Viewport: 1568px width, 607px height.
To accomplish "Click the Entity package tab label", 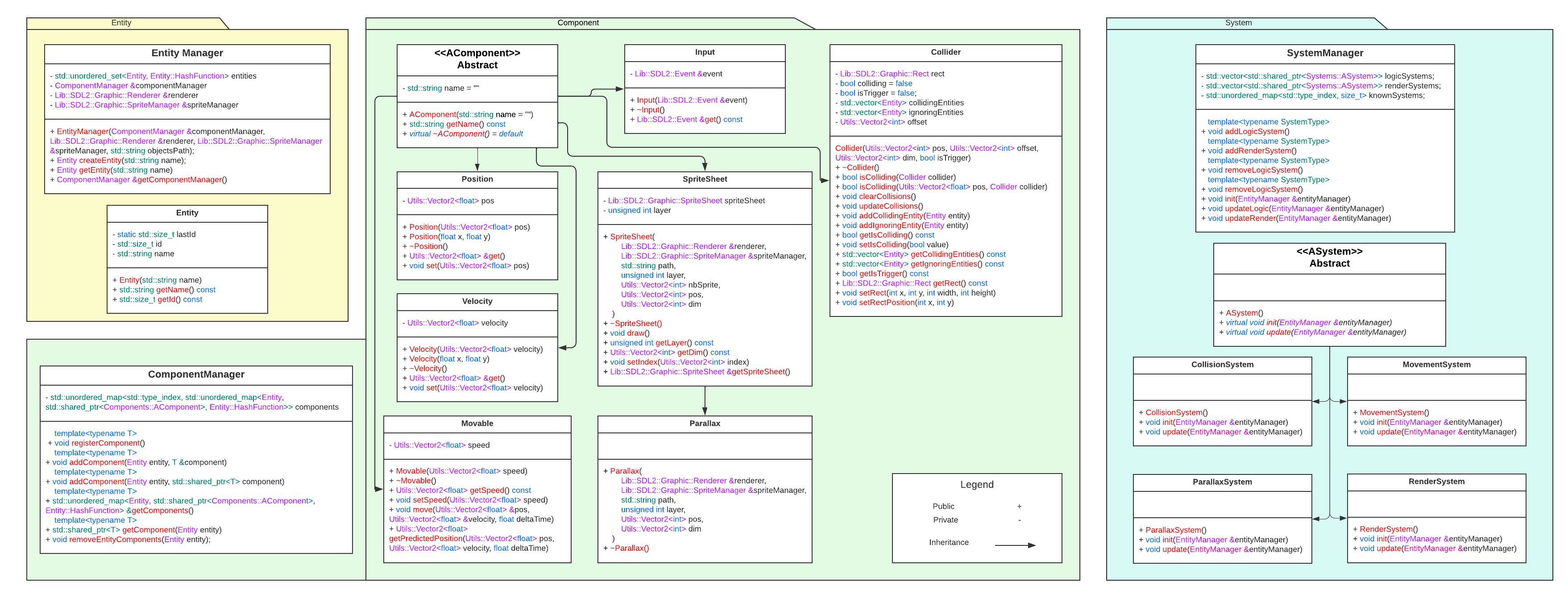I will coord(121,22).
